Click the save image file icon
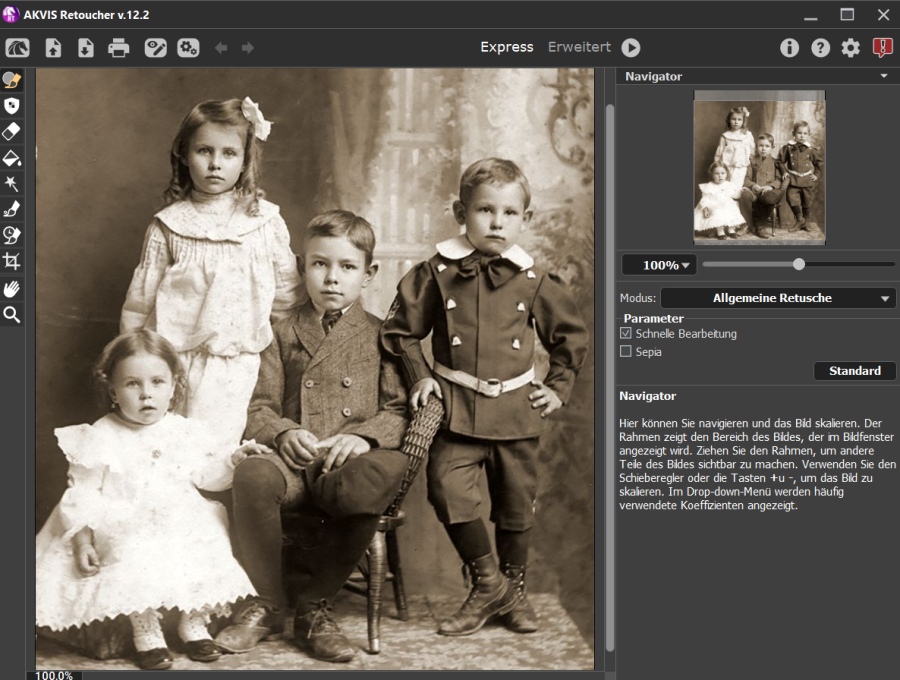The height and width of the screenshot is (680, 900). pos(86,48)
